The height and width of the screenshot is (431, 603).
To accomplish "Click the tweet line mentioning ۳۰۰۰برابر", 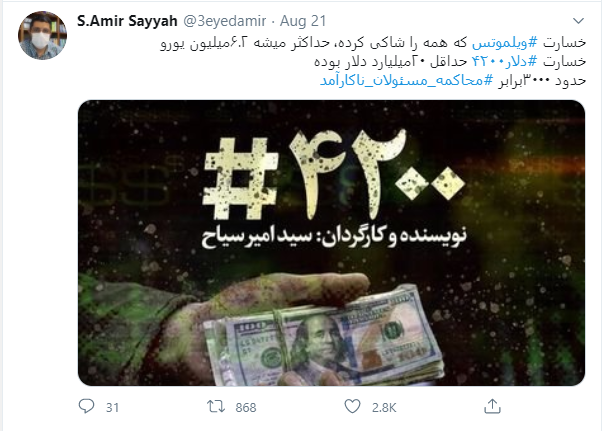I will 453,80.
